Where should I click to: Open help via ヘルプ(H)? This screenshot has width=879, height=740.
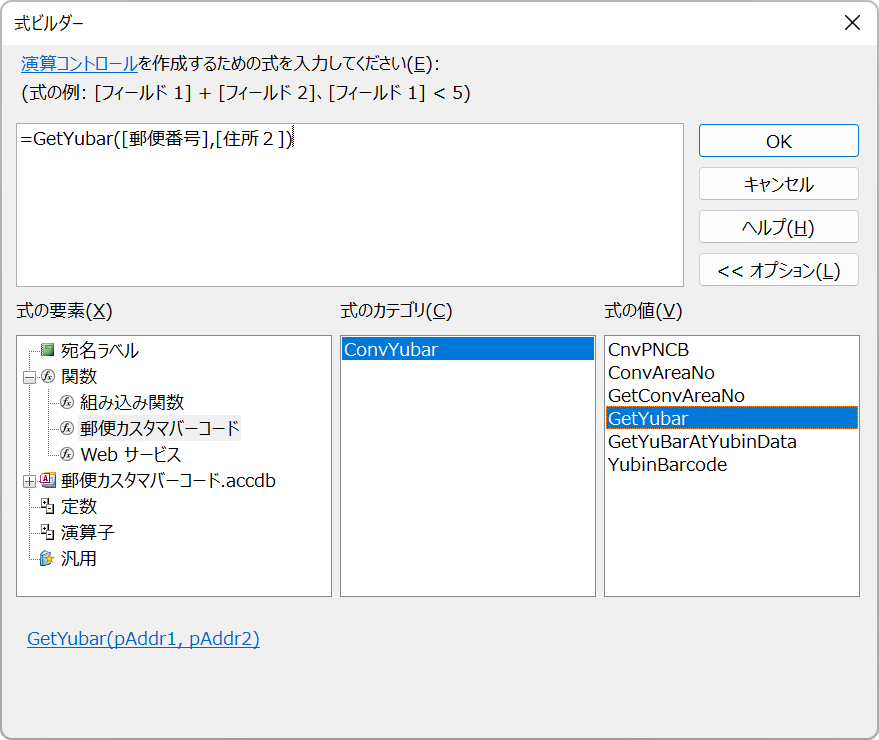click(x=778, y=226)
